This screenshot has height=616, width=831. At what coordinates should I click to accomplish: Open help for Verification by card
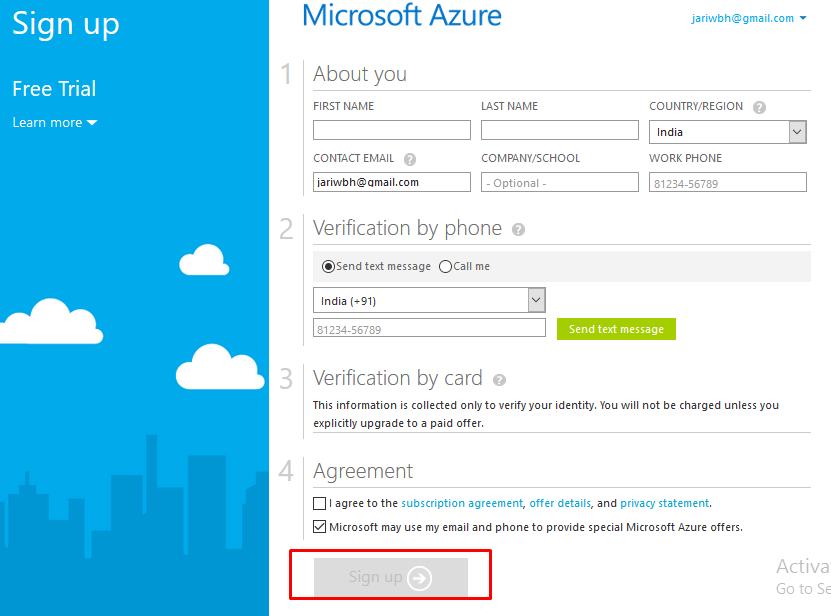click(x=499, y=380)
